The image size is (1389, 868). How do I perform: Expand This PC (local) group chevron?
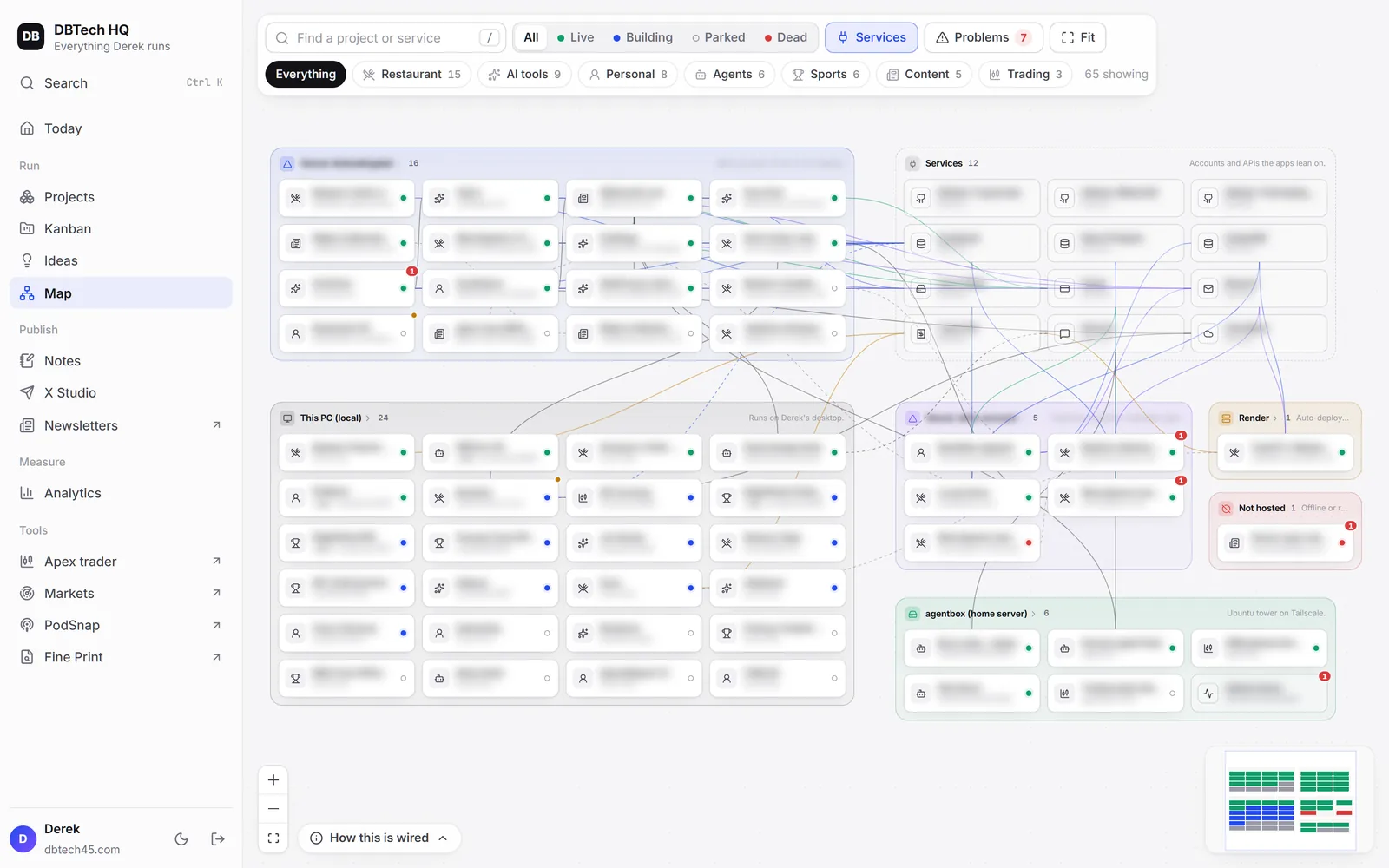click(x=368, y=418)
